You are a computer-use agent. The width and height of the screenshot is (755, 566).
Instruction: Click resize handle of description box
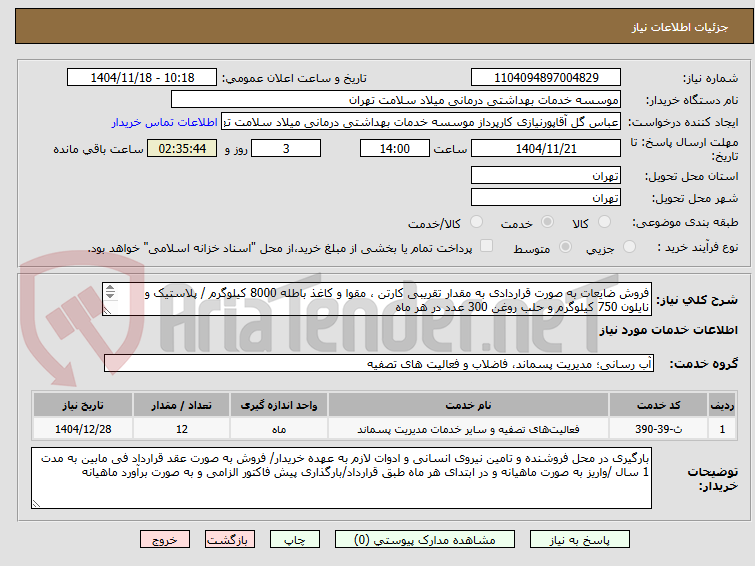(x=107, y=311)
